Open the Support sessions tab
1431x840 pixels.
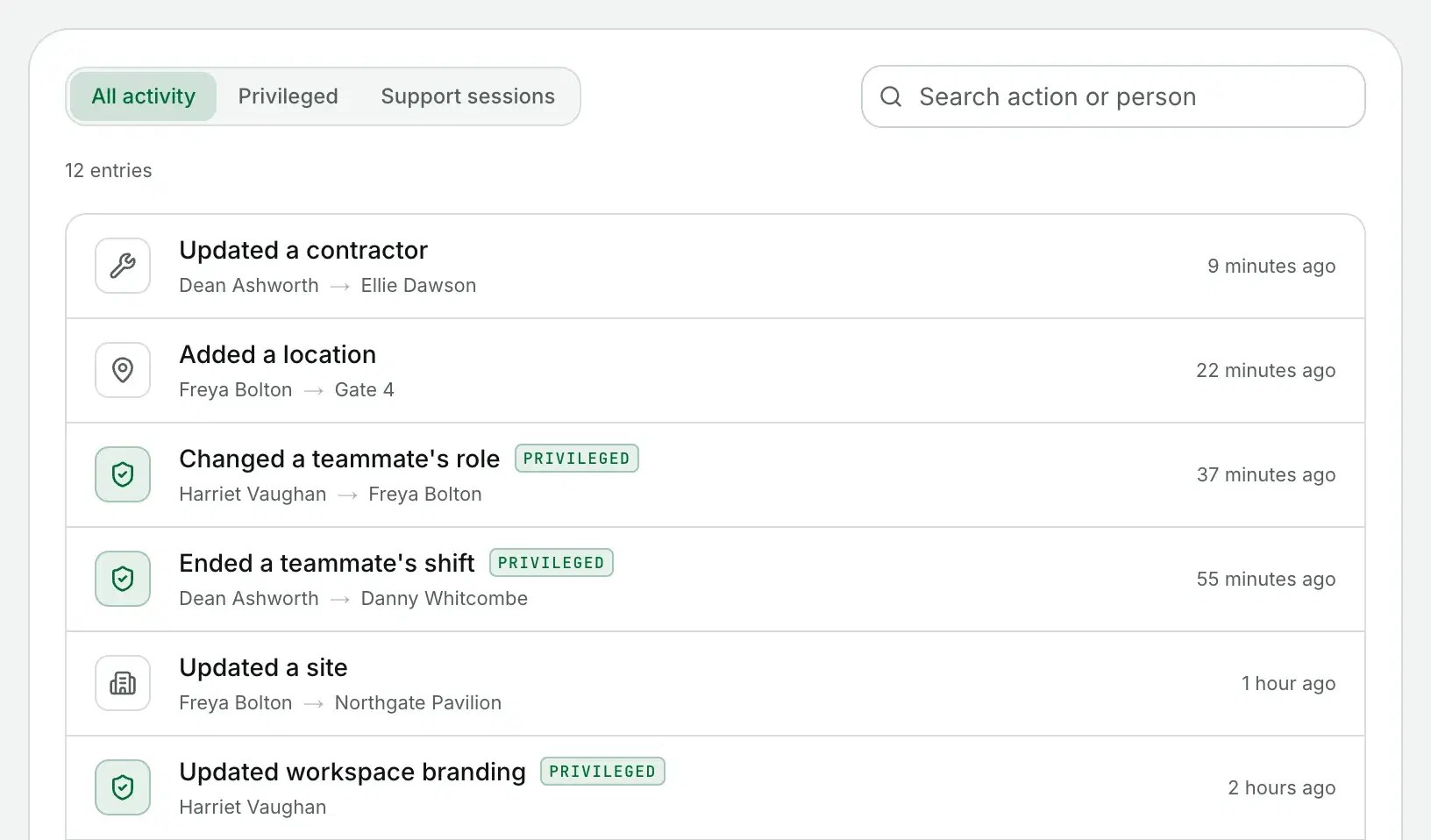[x=467, y=96]
